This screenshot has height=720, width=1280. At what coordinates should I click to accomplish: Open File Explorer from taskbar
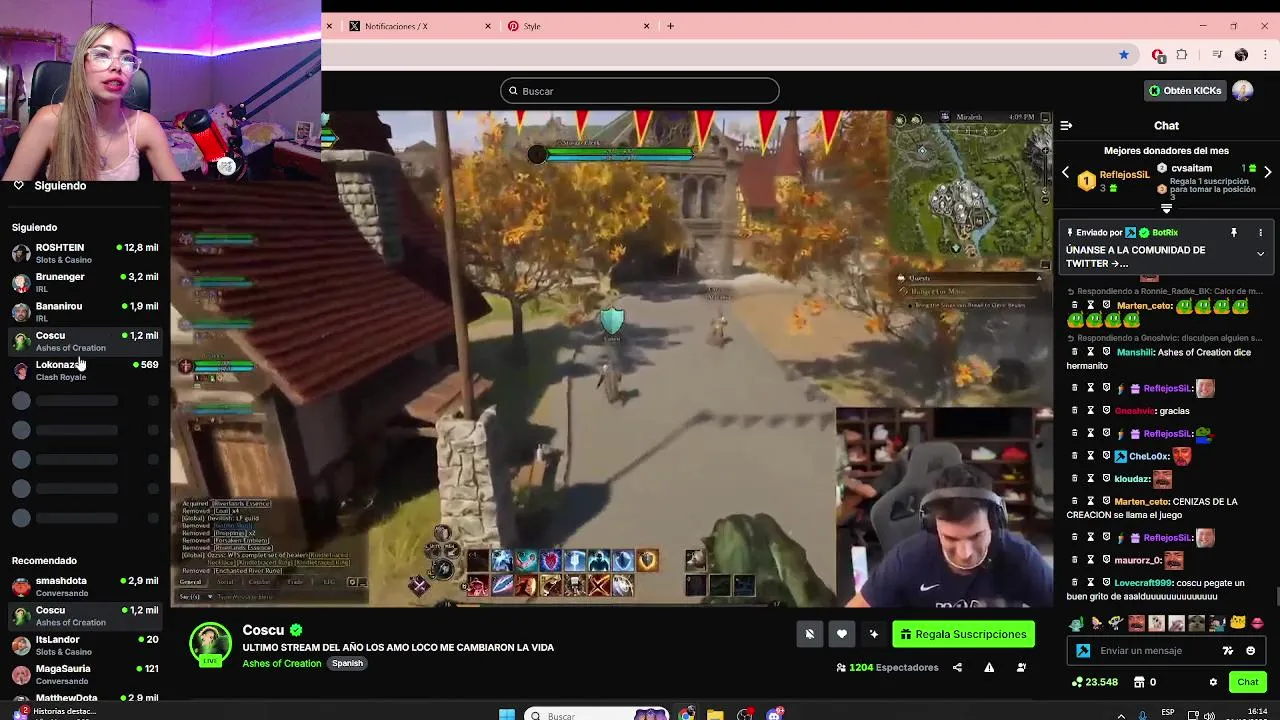tap(715, 715)
